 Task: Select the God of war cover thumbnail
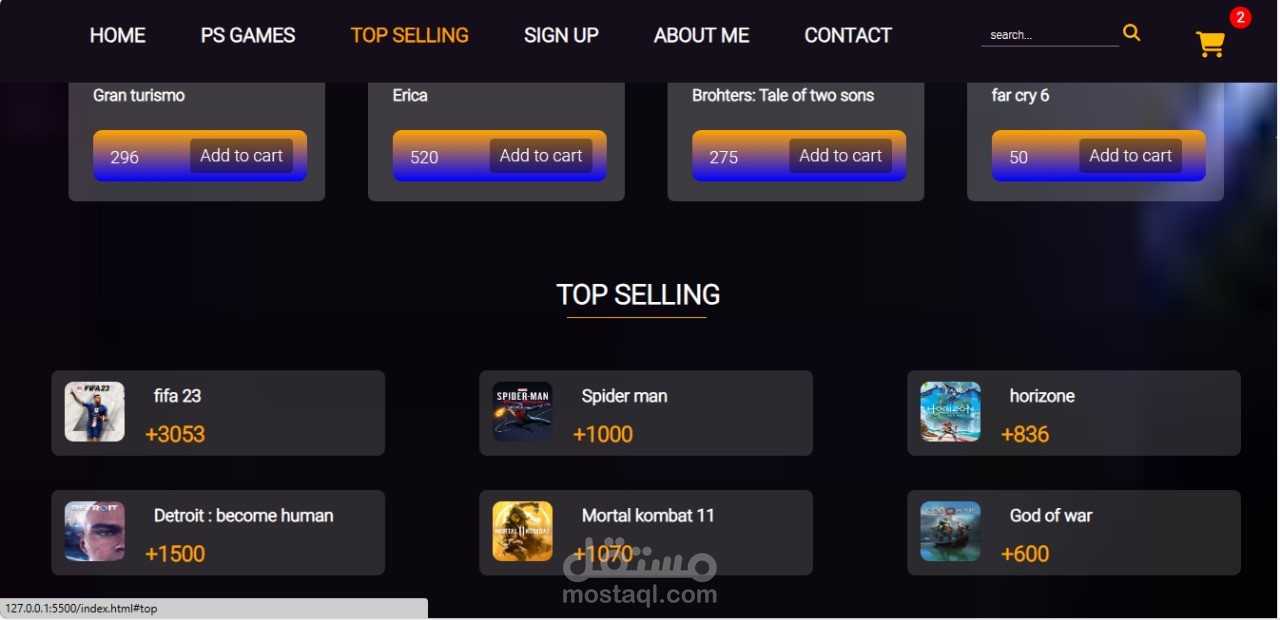pyautogui.click(x=950, y=531)
